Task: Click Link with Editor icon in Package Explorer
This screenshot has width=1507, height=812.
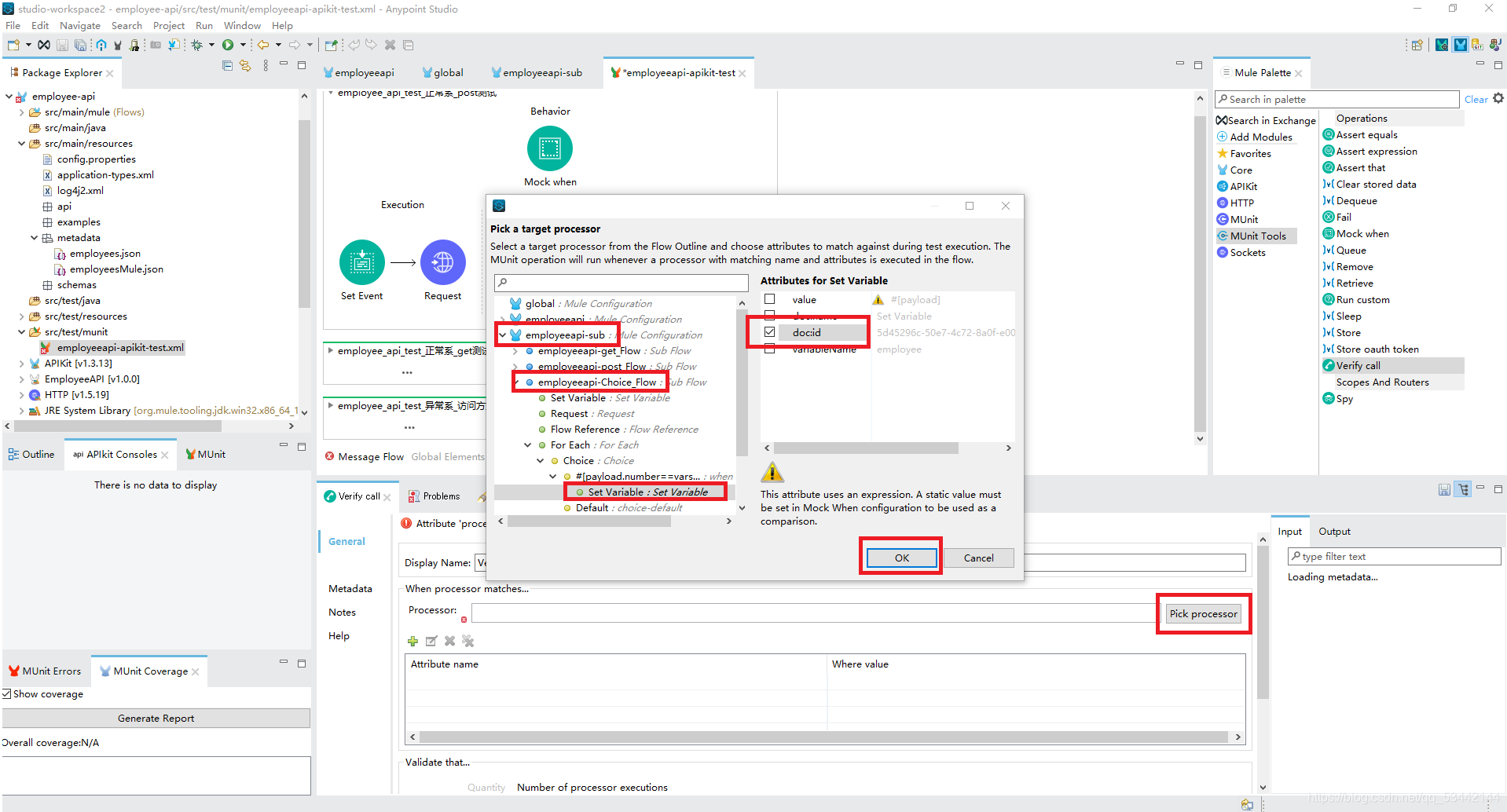Action: 245,66
